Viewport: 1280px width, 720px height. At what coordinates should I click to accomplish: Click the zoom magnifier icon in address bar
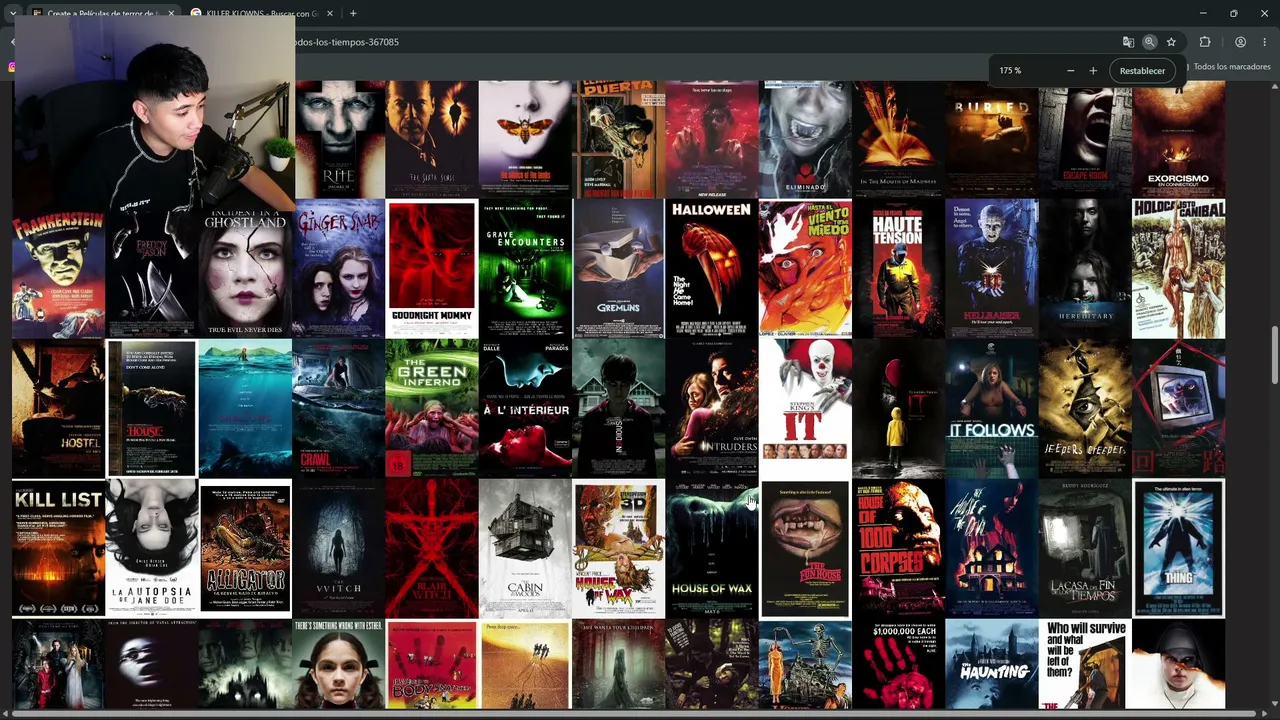pos(1150,42)
